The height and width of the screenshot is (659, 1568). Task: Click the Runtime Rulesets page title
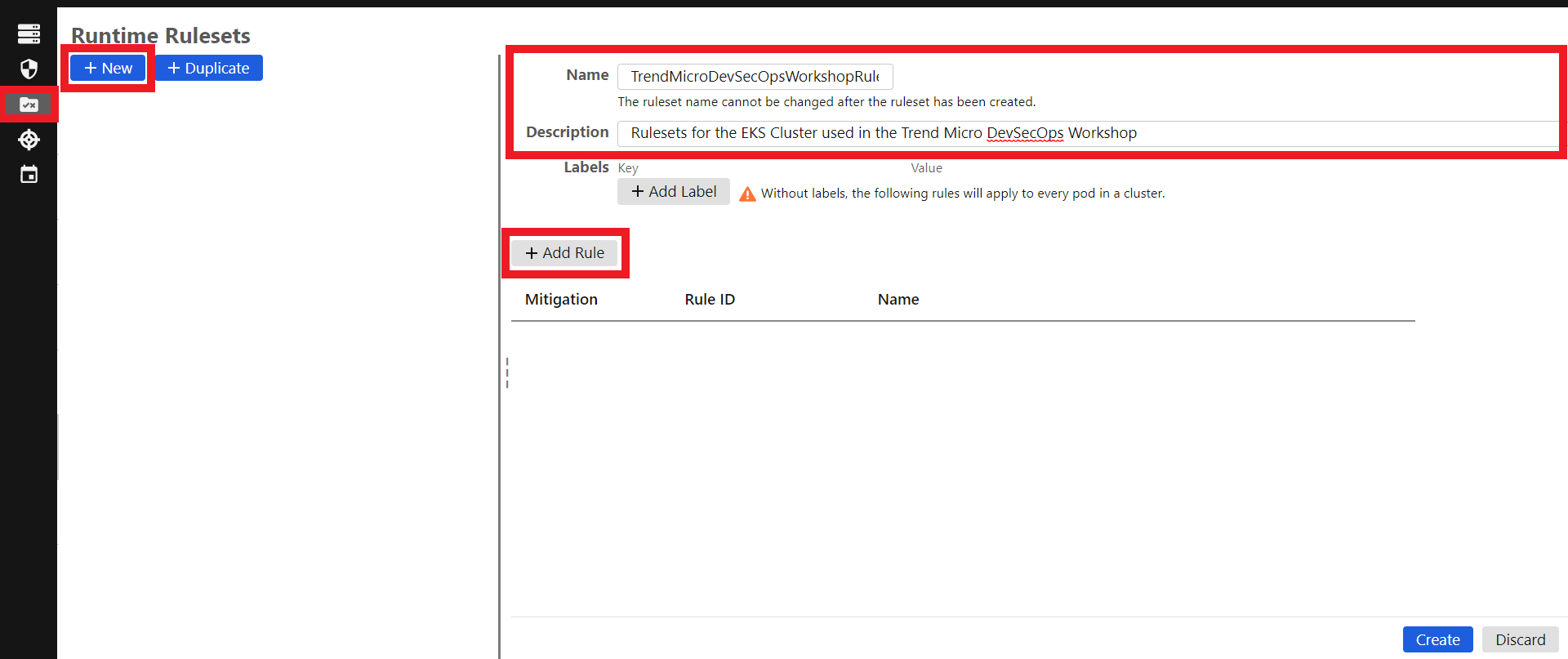161,36
